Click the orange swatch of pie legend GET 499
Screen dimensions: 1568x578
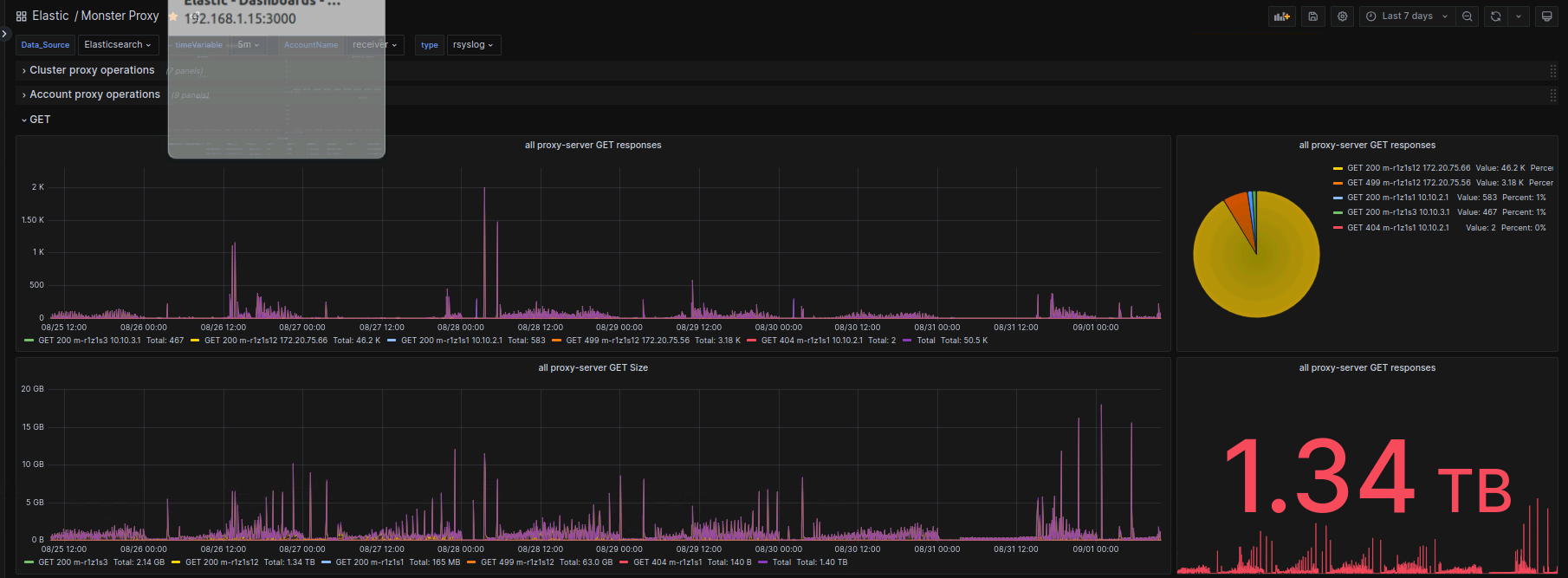1338,183
